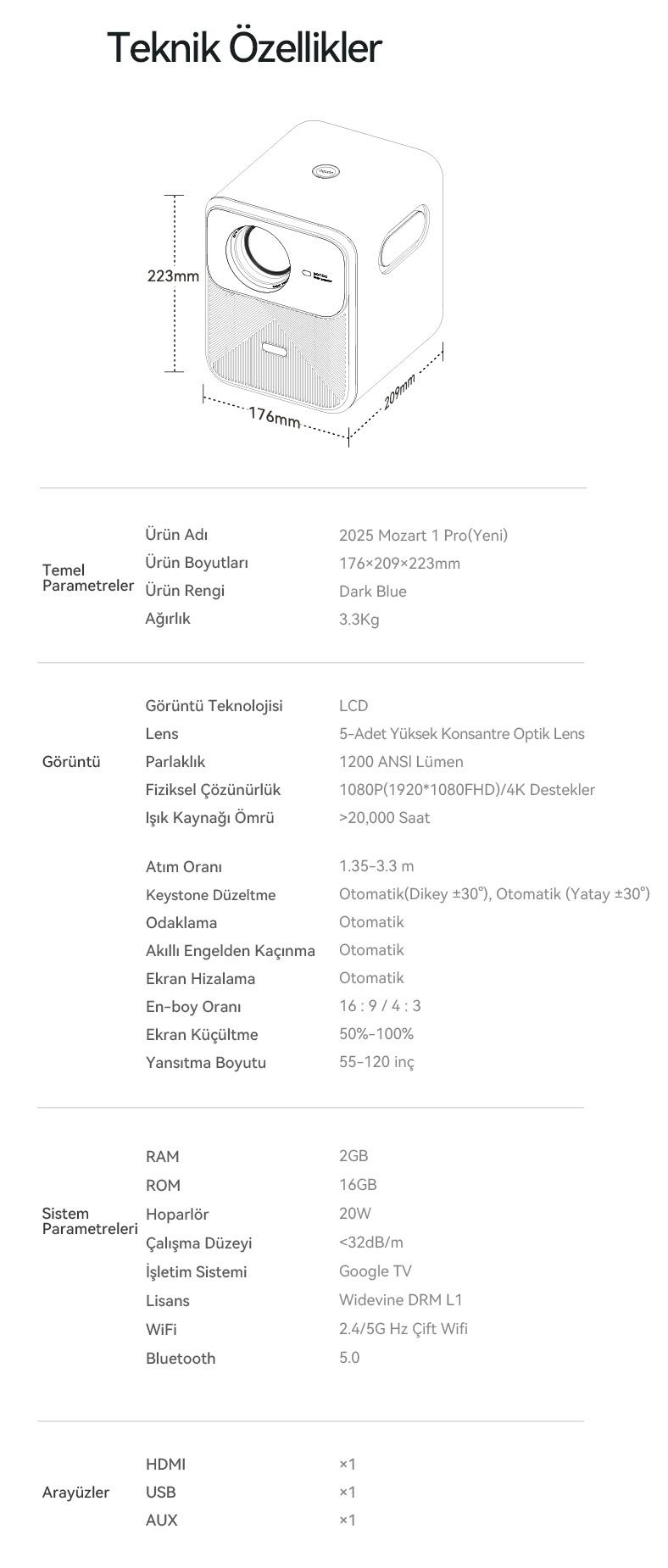This screenshot has width=668, height=1568.
Task: Click the Görüntü section label
Action: (71, 762)
